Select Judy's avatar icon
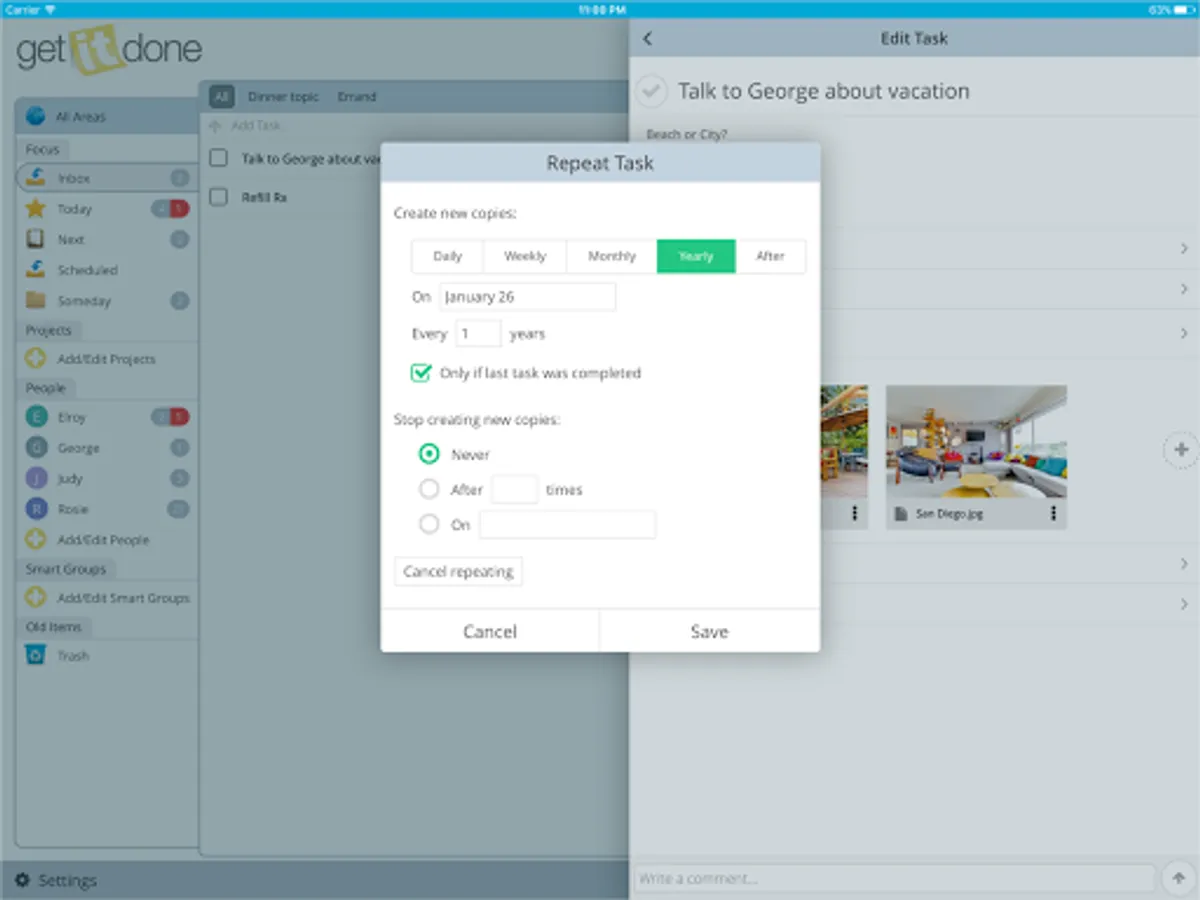Screen dimensions: 1200x900 click(36, 479)
